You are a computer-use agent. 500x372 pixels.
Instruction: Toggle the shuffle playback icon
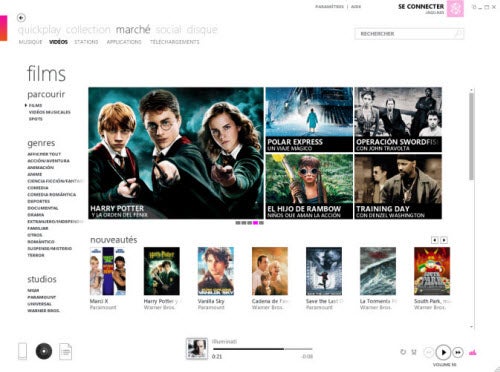click(x=414, y=352)
